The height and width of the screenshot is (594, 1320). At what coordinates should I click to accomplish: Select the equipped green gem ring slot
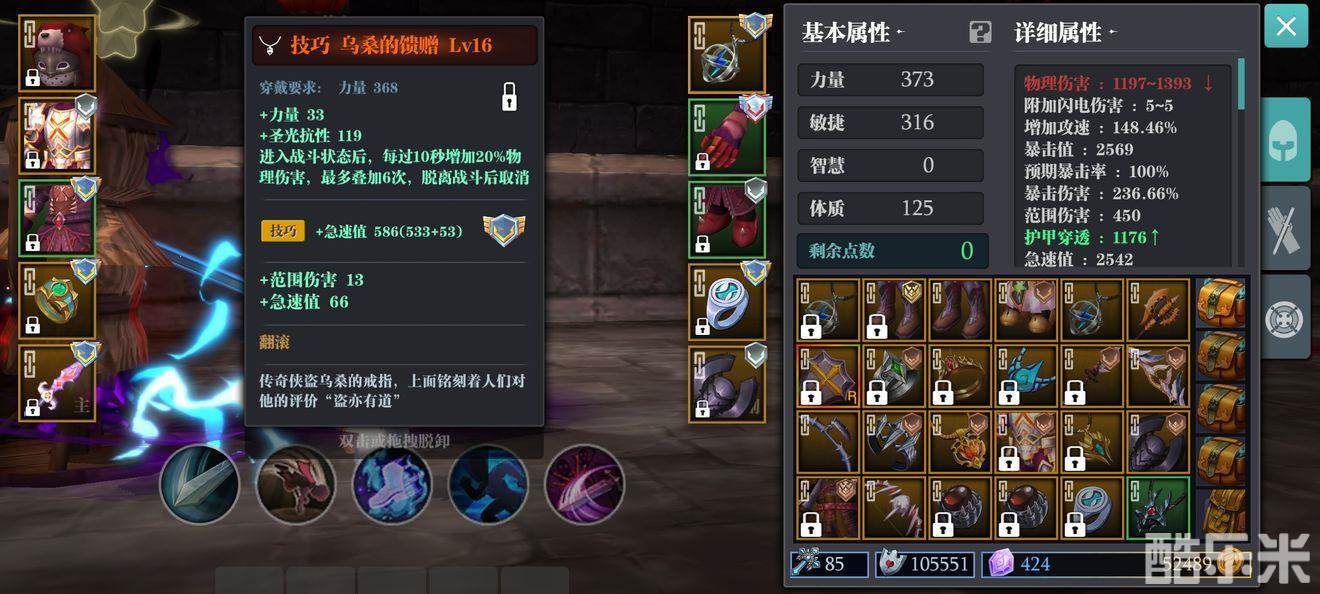point(57,301)
